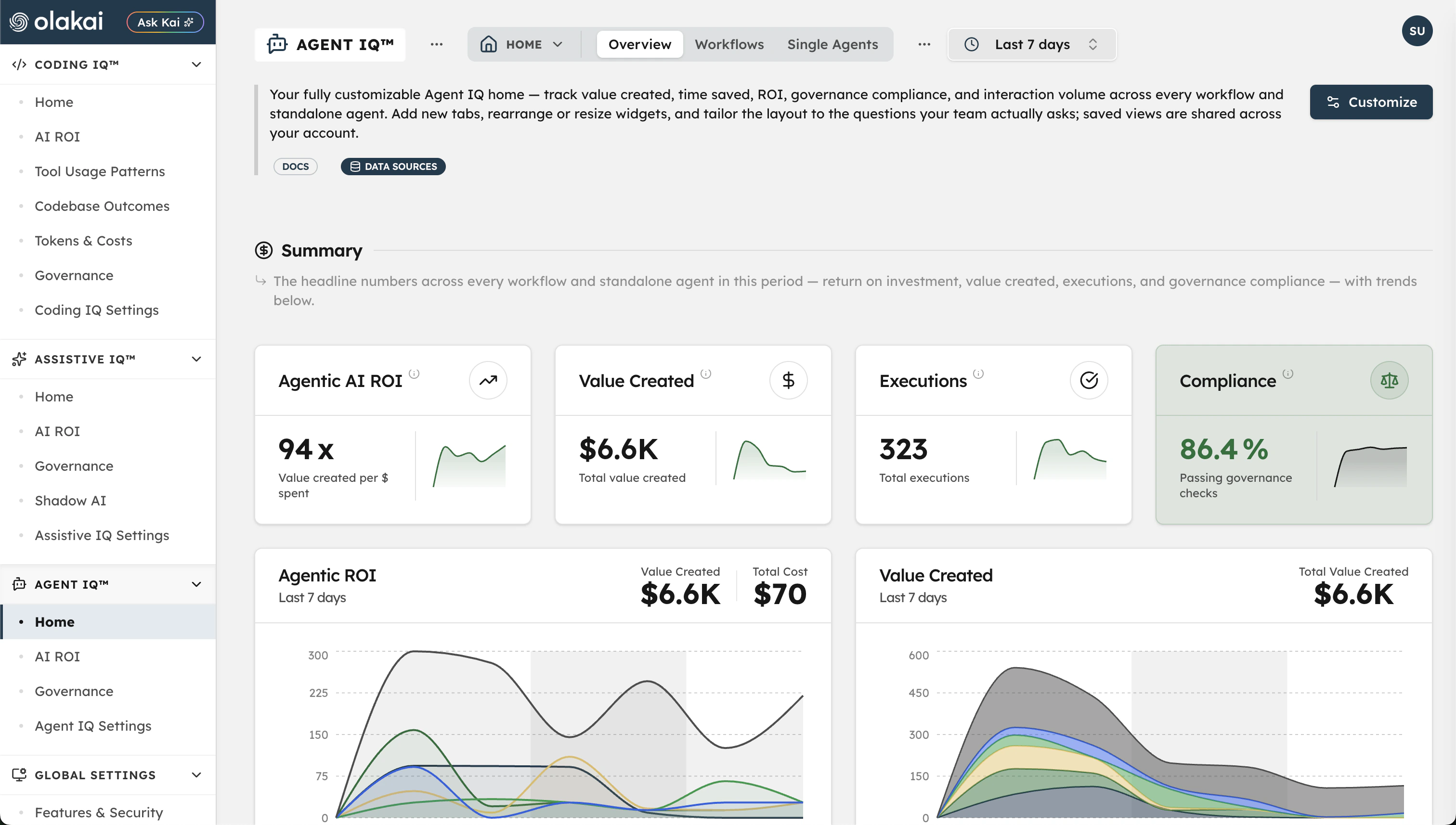Click the Executions card sparkline
Screen dimensions: 1456x825
[x=1070, y=459]
